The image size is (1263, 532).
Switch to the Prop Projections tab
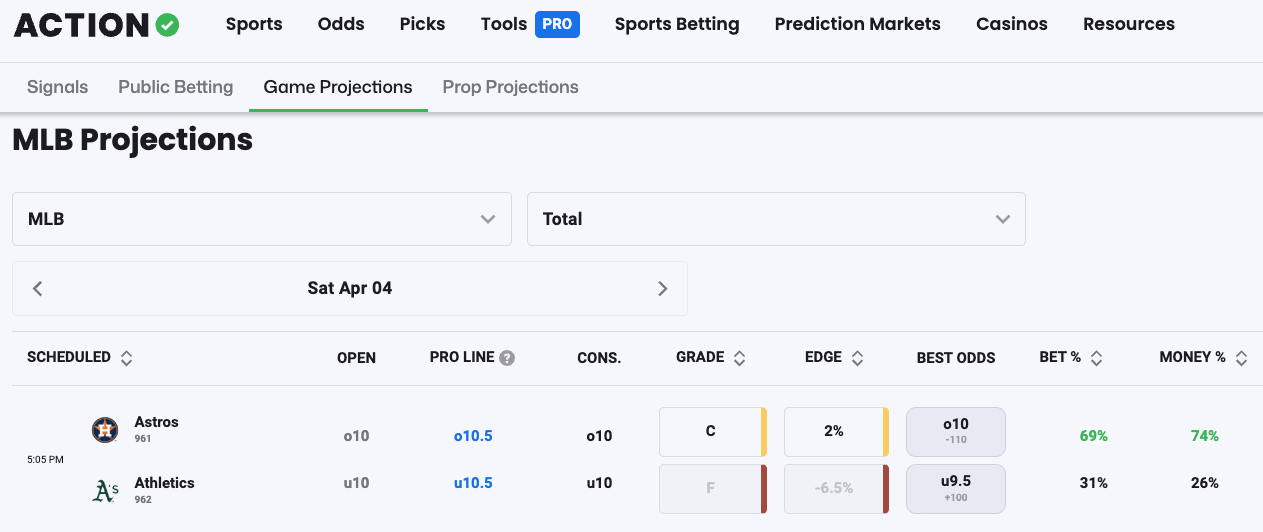(511, 87)
